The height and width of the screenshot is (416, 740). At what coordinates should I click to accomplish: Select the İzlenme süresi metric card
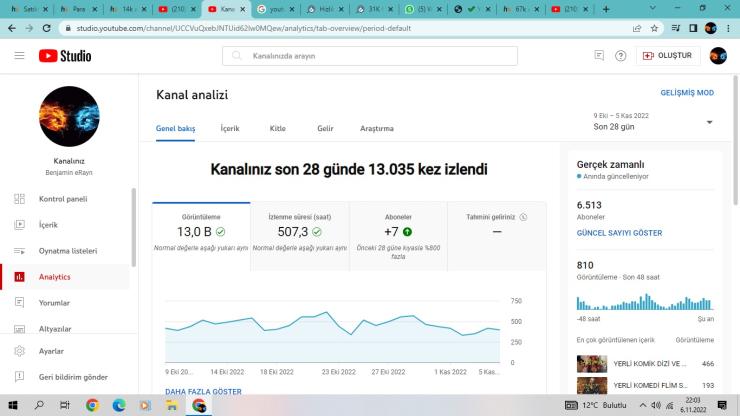tap(299, 230)
